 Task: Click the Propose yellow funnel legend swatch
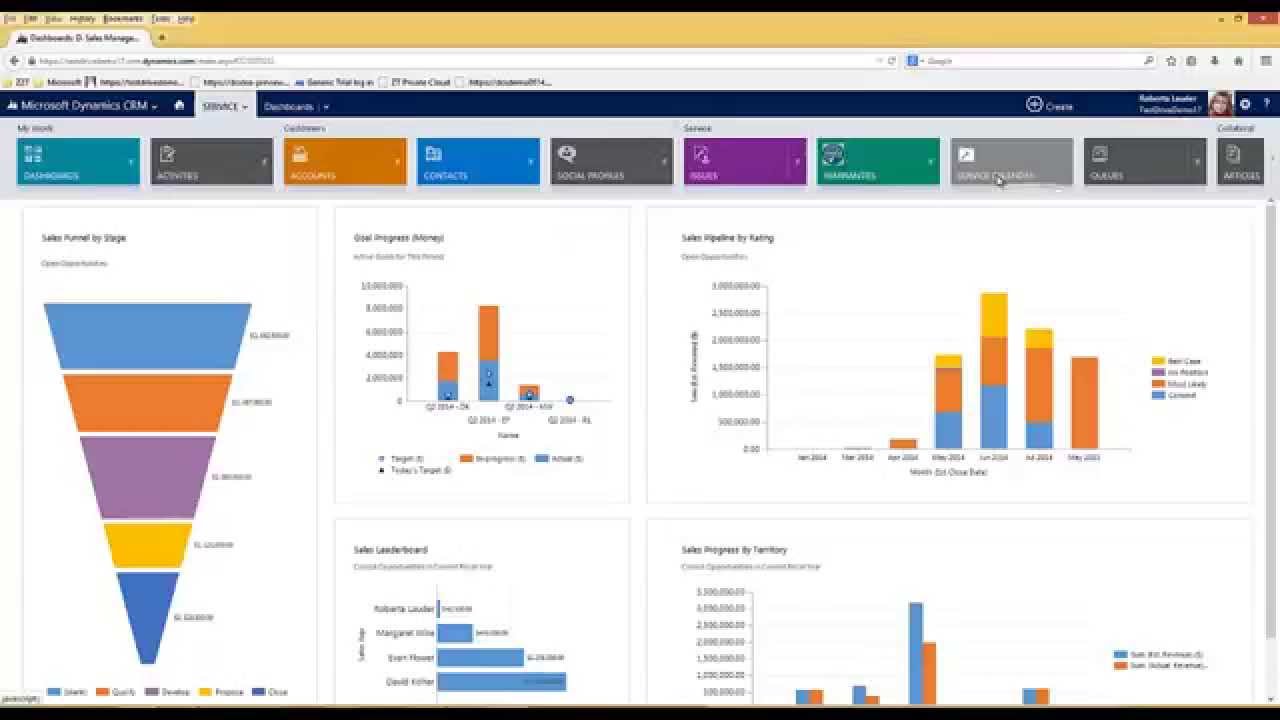point(205,691)
